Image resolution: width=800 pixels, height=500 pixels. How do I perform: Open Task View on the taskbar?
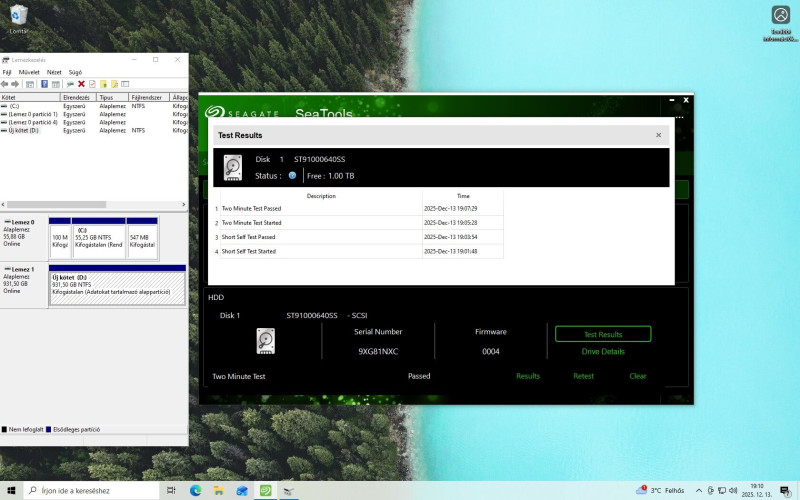(172, 491)
